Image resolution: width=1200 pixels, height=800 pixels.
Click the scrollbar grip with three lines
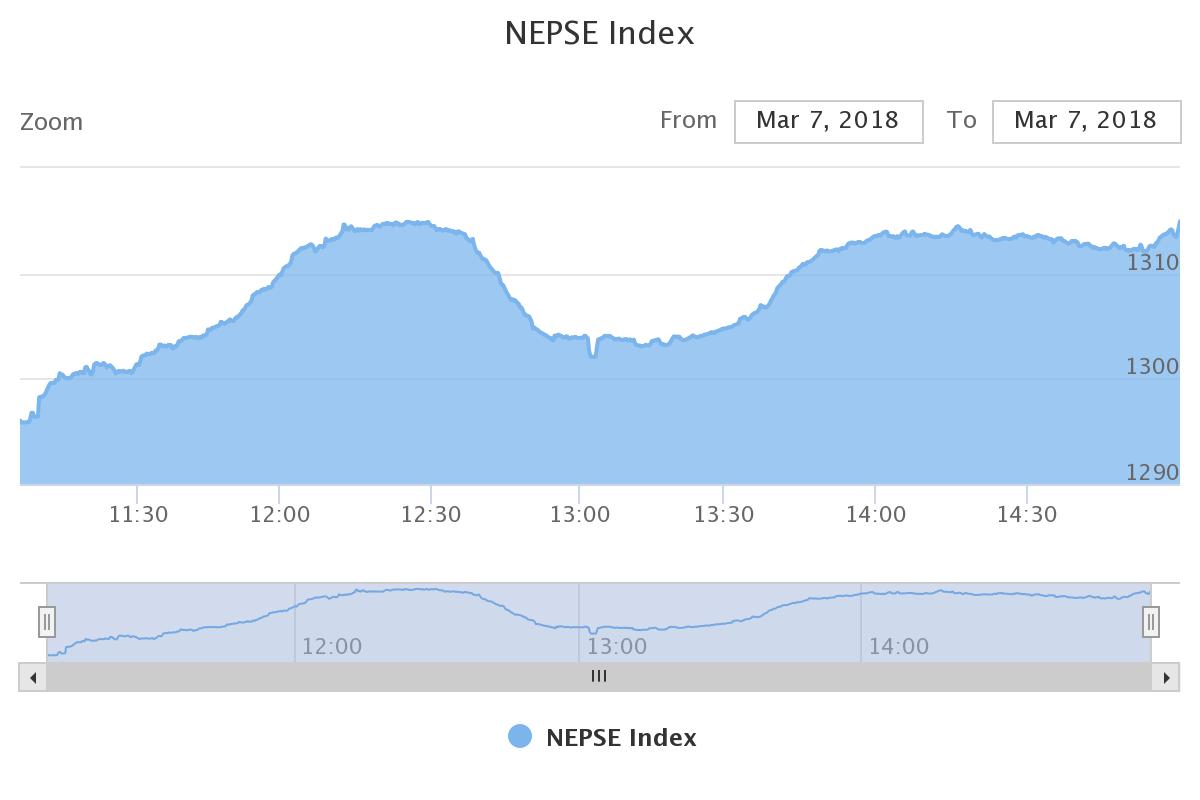click(x=599, y=677)
